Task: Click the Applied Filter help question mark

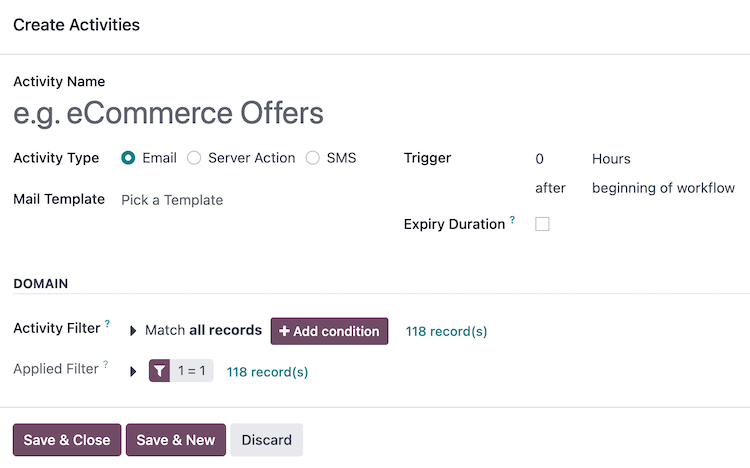Action: (106, 365)
